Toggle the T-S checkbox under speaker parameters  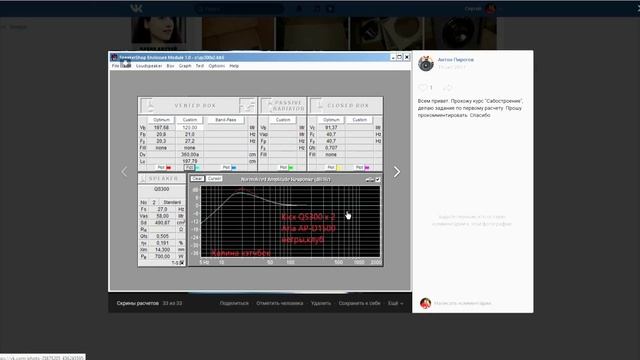coord(182,263)
